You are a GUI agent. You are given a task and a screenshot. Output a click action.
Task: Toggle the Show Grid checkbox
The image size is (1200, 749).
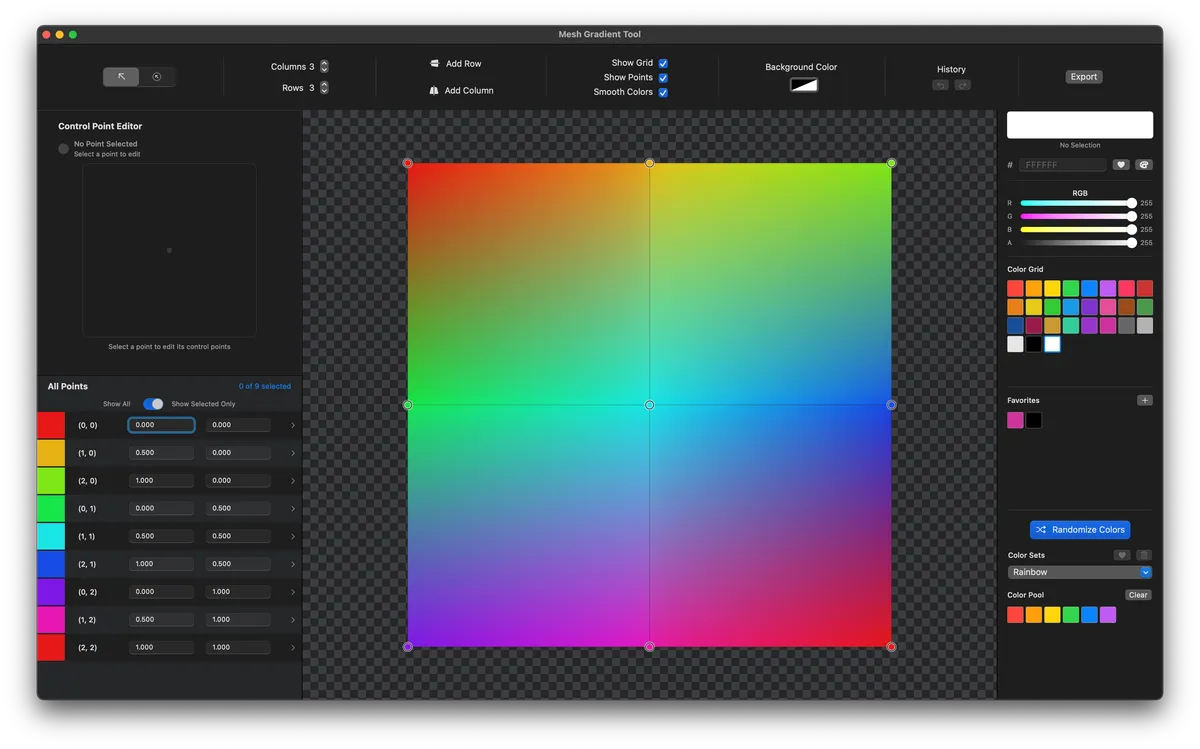coord(663,63)
